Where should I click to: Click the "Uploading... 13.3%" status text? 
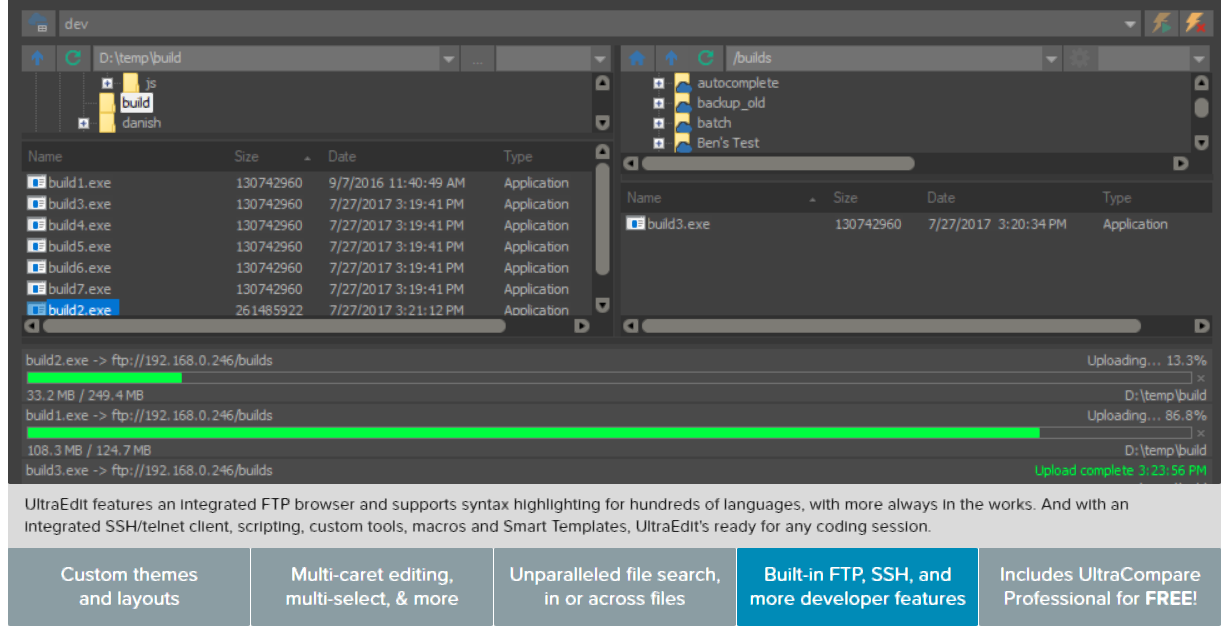[1147, 360]
